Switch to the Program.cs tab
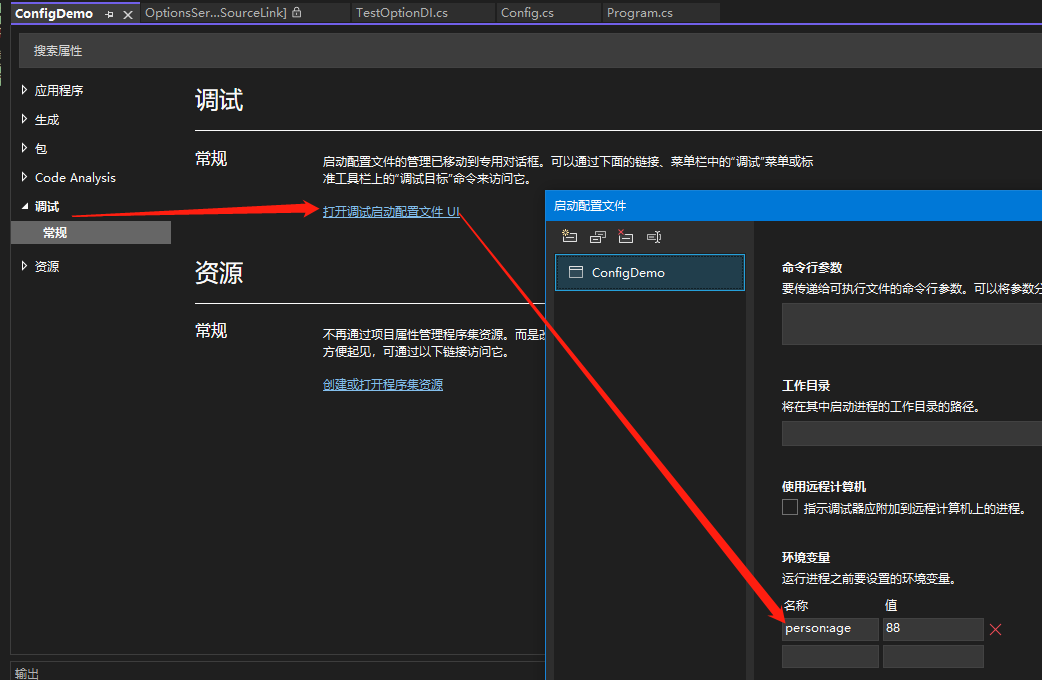 [x=639, y=13]
